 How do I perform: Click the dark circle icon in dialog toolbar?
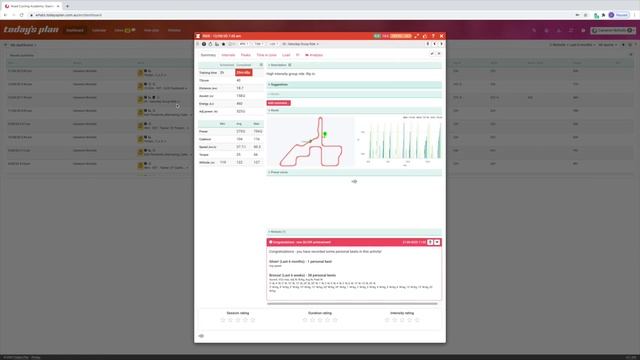pyautogui.click(x=204, y=44)
